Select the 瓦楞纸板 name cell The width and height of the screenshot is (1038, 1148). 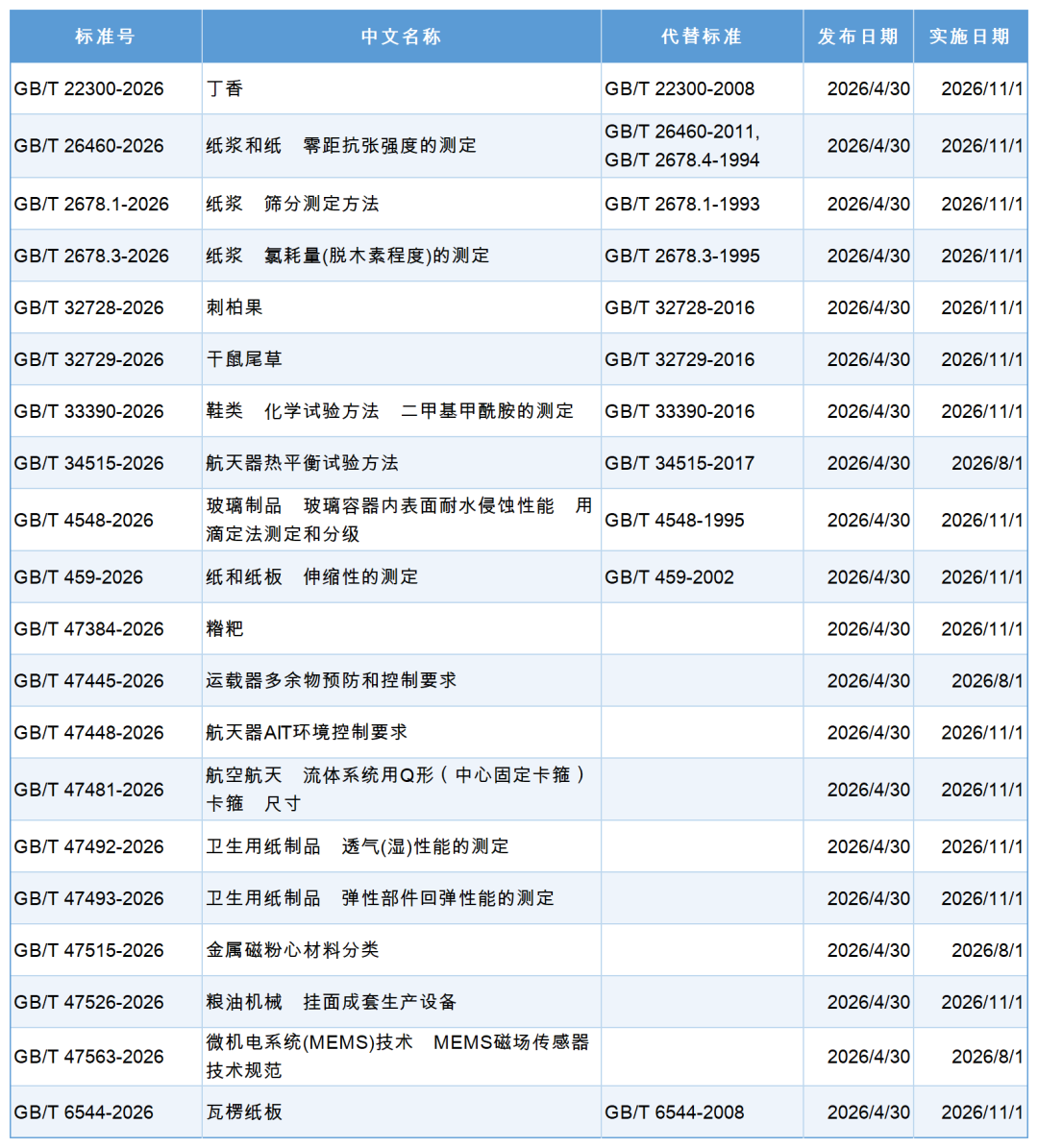click(x=402, y=1112)
